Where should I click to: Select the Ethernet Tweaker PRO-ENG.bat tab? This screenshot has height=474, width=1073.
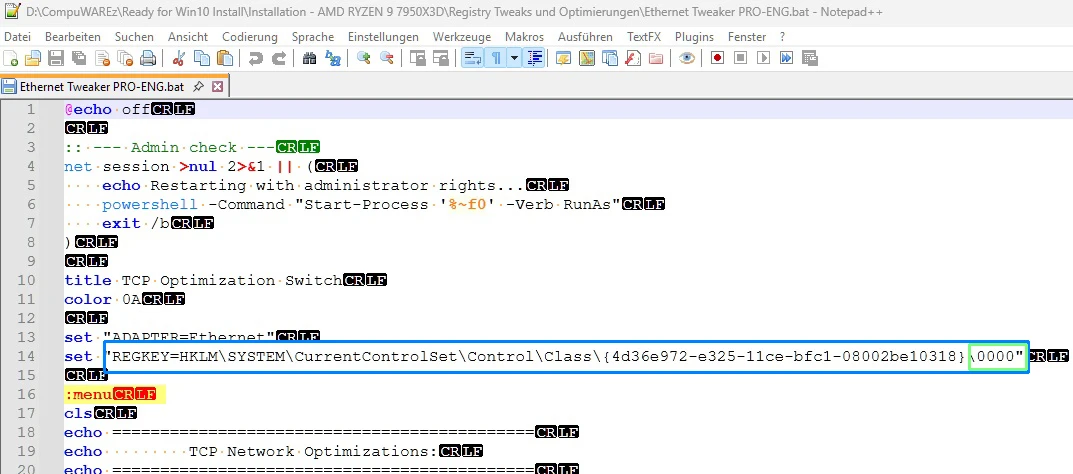(x=100, y=87)
